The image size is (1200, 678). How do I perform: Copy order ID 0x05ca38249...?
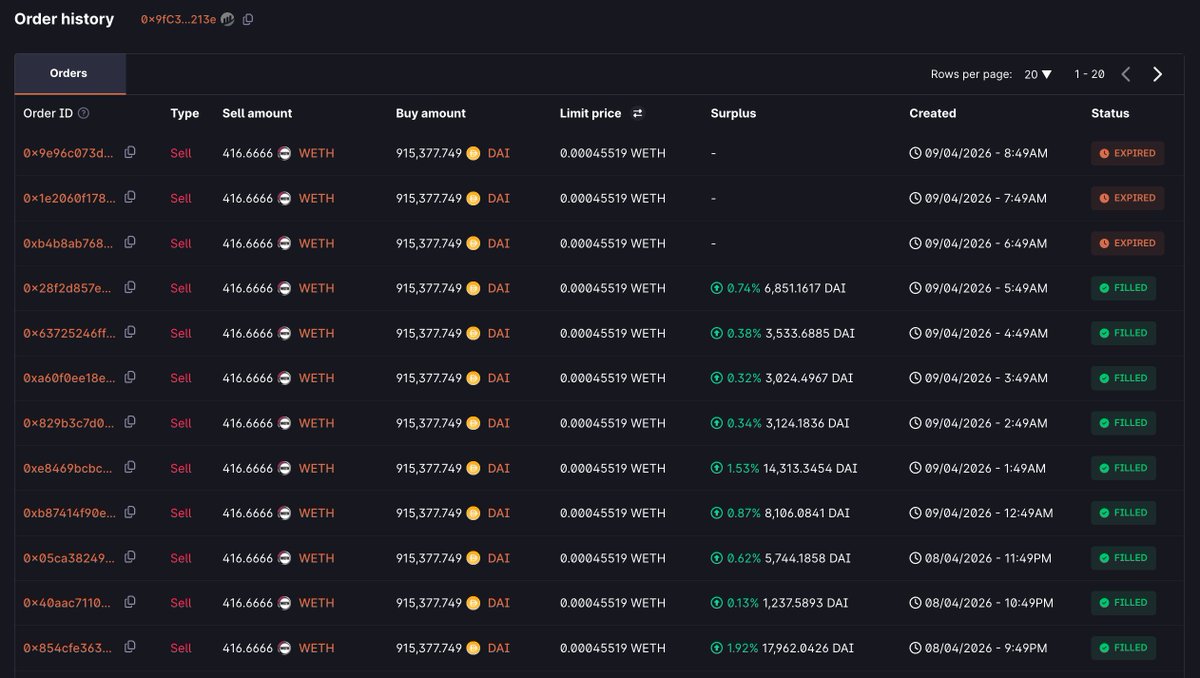[x=130, y=557]
